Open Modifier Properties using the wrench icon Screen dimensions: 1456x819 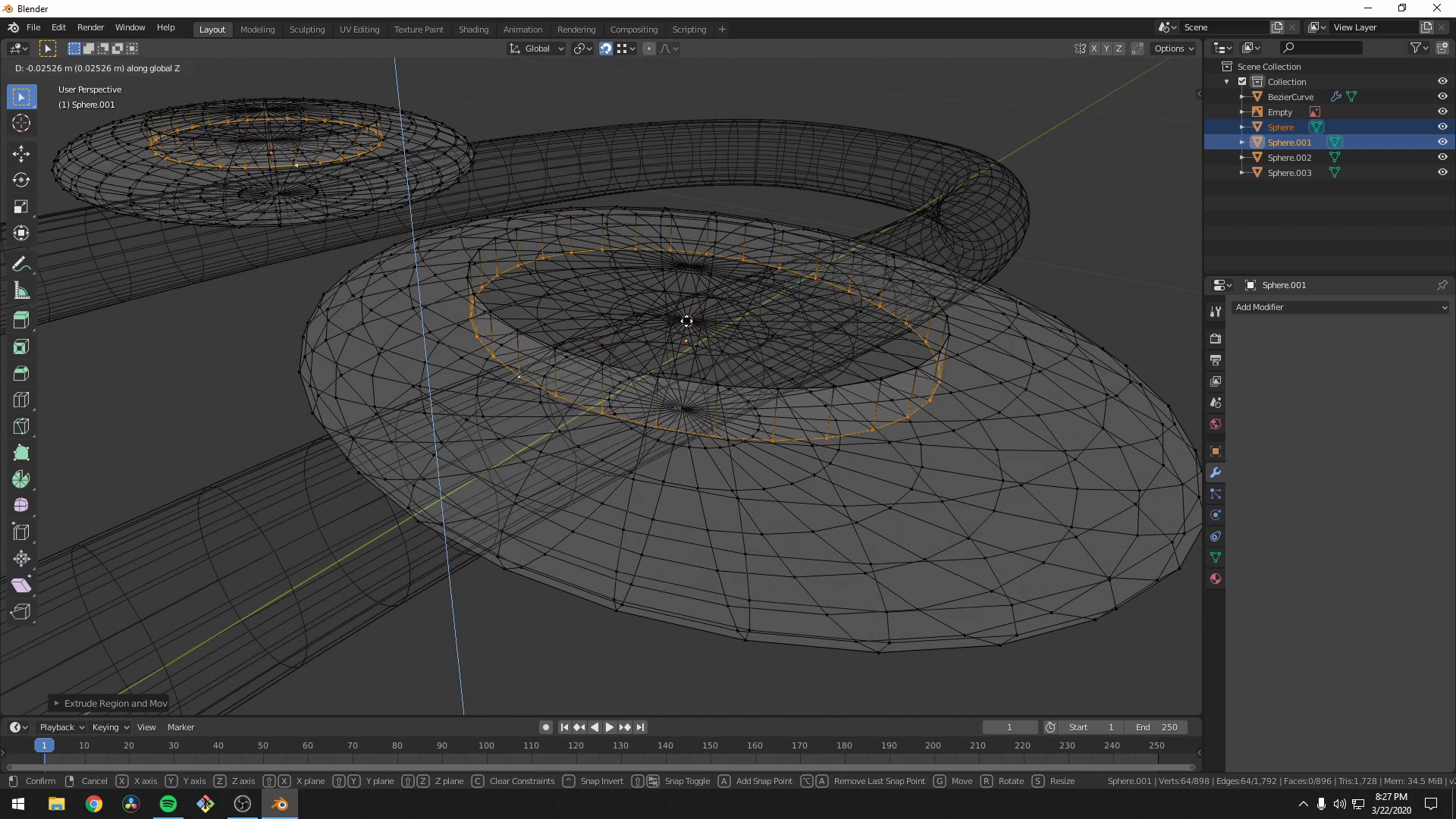click(x=1215, y=472)
